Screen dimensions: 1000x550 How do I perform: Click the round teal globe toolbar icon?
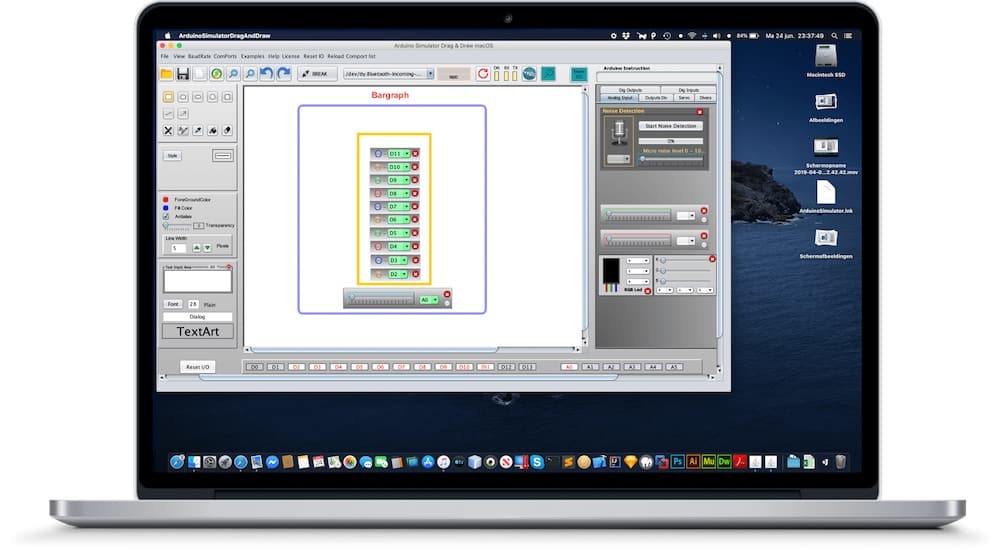point(529,74)
